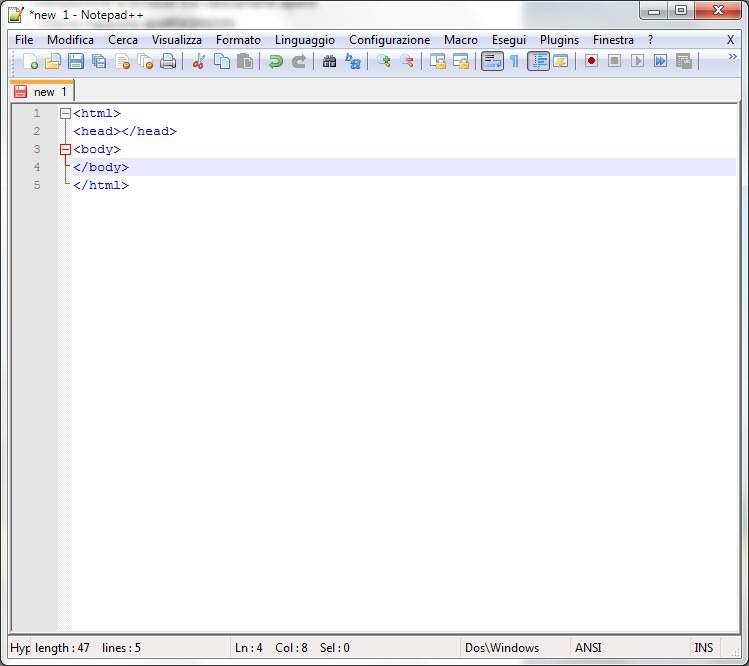Toggle synchronized horizontal scrolling

pyautogui.click(x=460, y=61)
